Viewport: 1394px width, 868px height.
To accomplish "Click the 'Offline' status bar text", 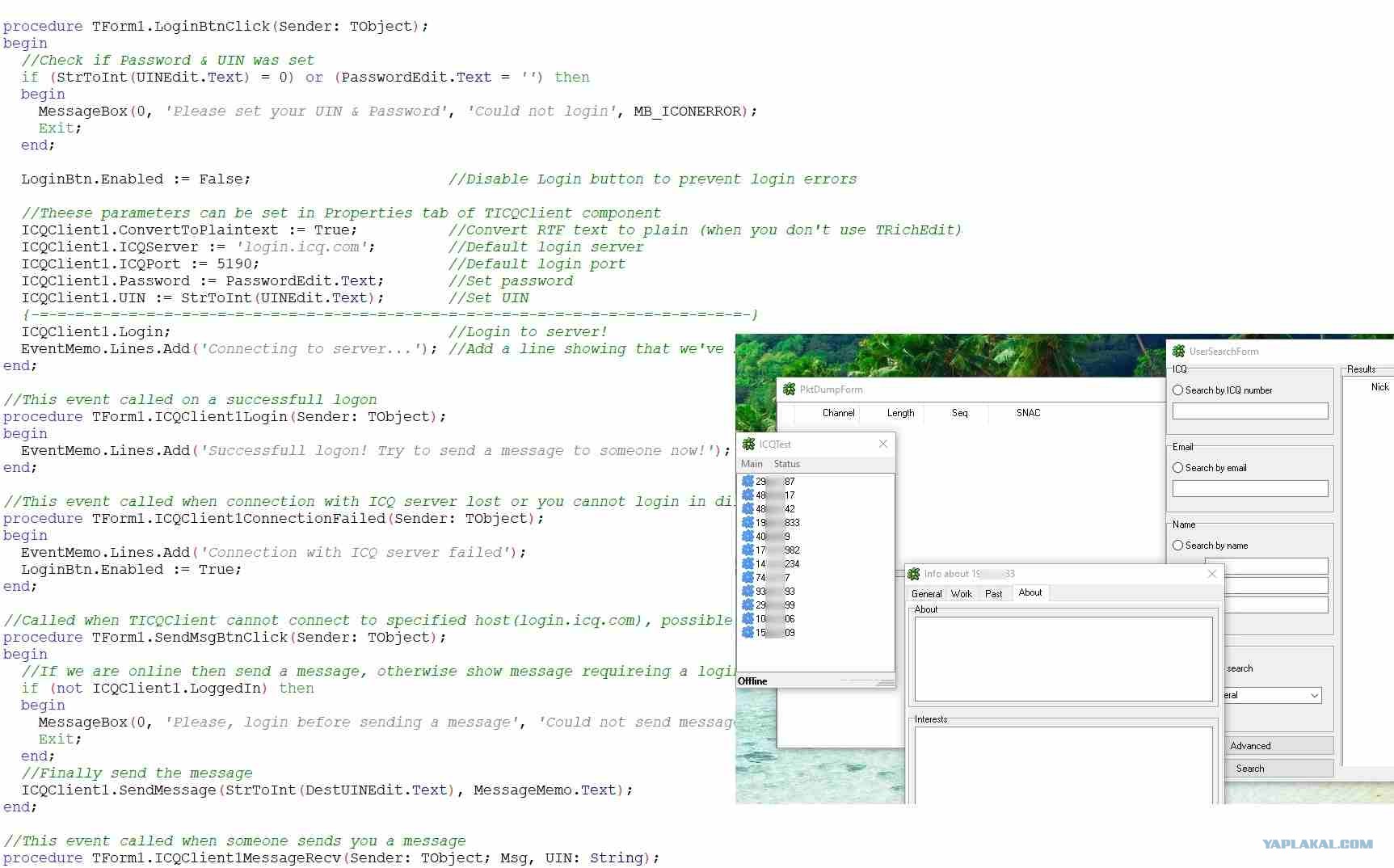I will [x=752, y=681].
